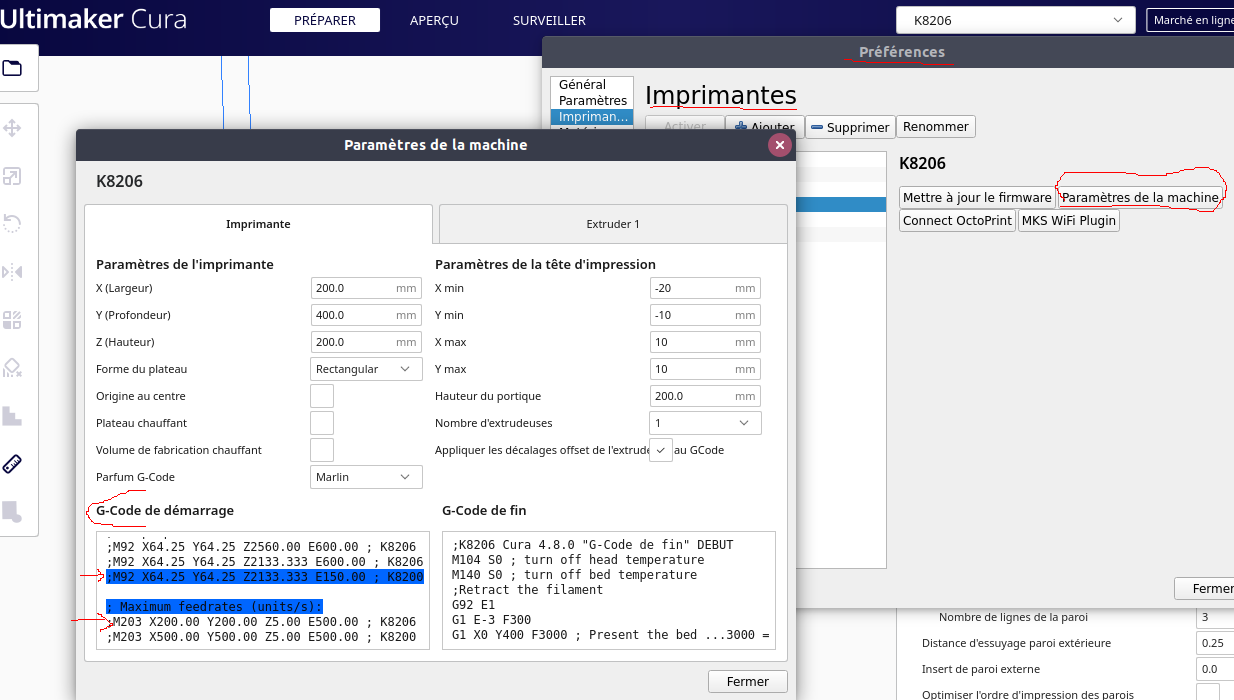This screenshot has width=1234, height=700.
Task: Click the Connect OctoPrint button
Action: pyautogui.click(x=958, y=220)
